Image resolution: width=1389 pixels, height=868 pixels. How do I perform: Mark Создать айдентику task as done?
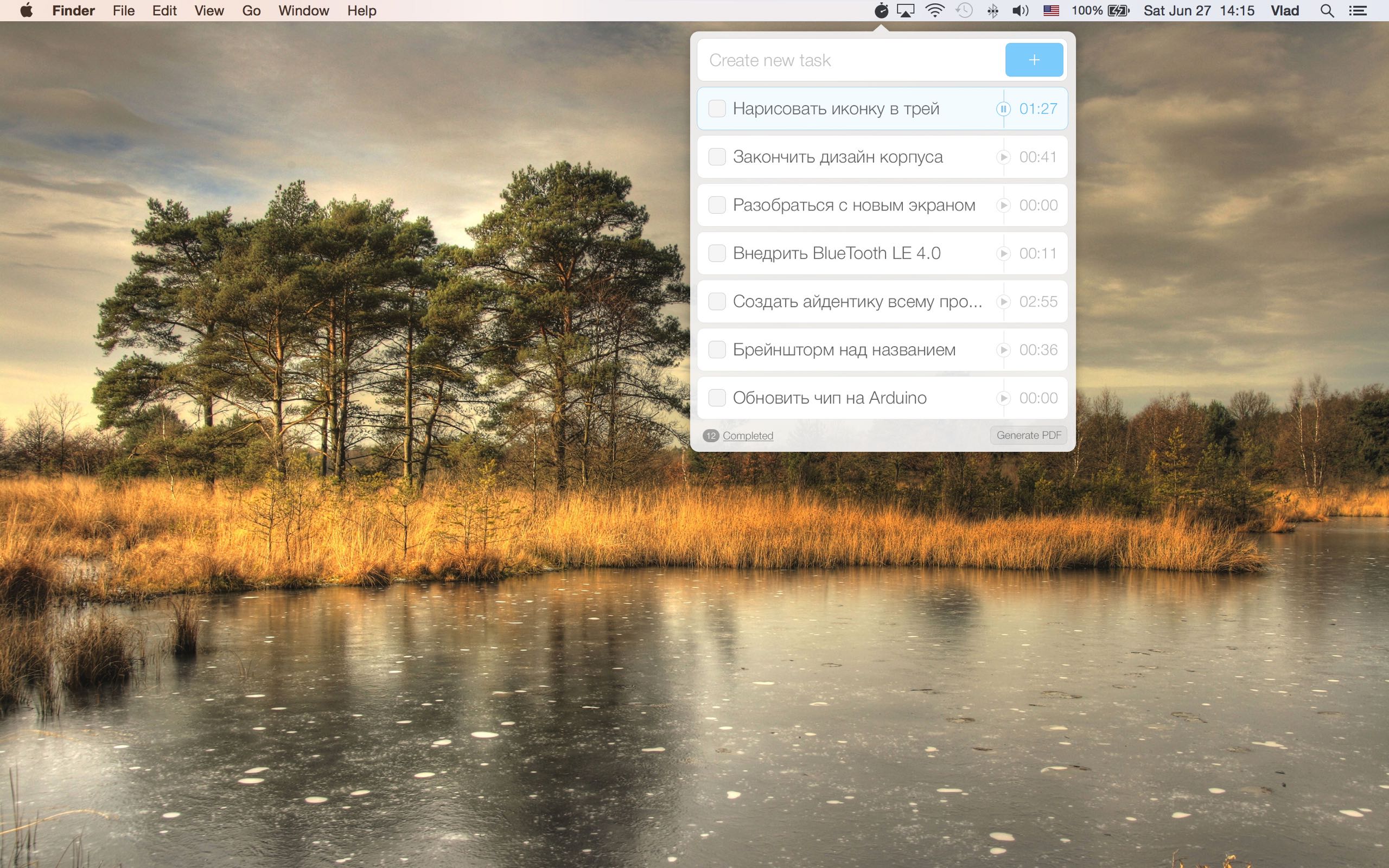[717, 302]
